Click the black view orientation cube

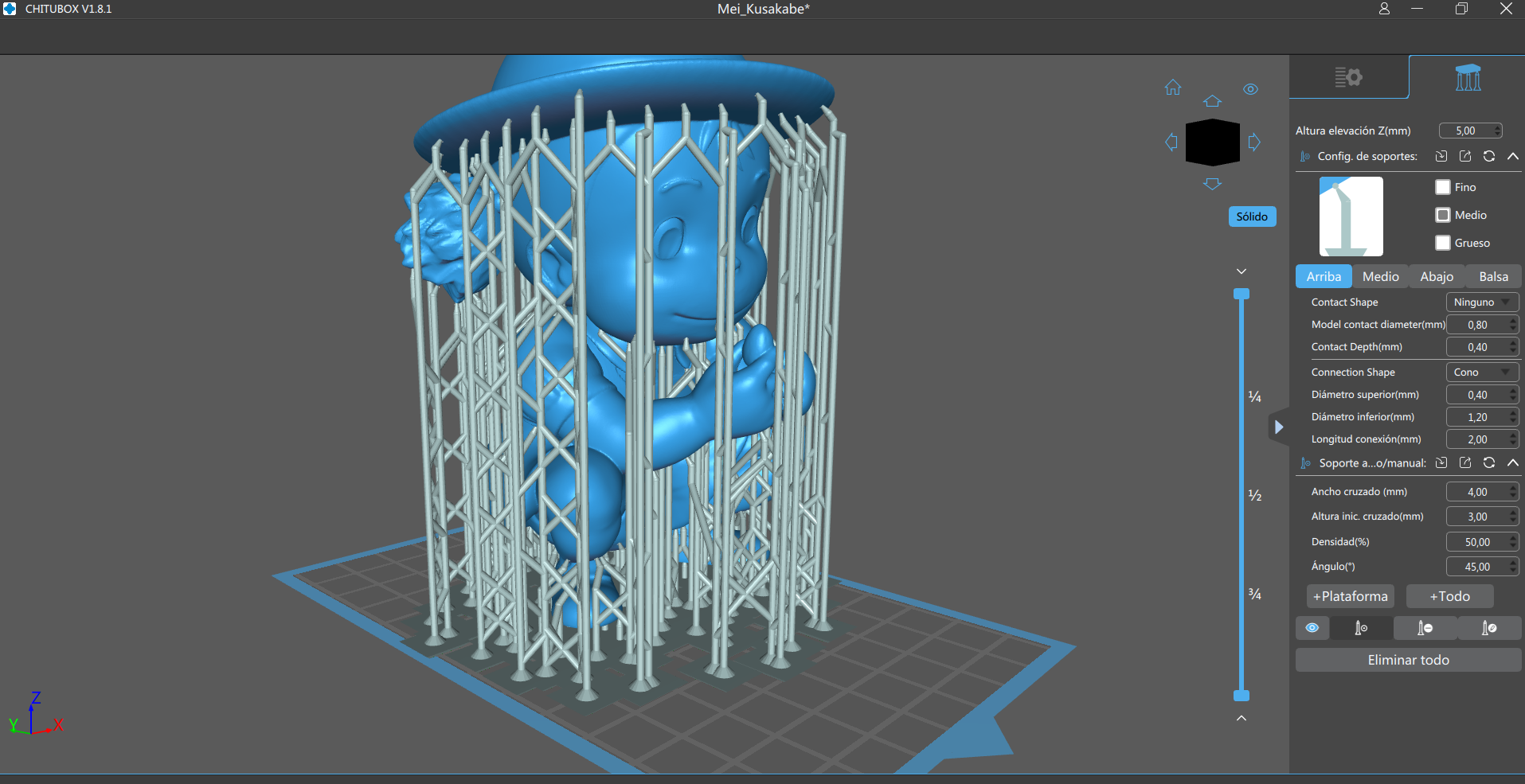[1212, 142]
